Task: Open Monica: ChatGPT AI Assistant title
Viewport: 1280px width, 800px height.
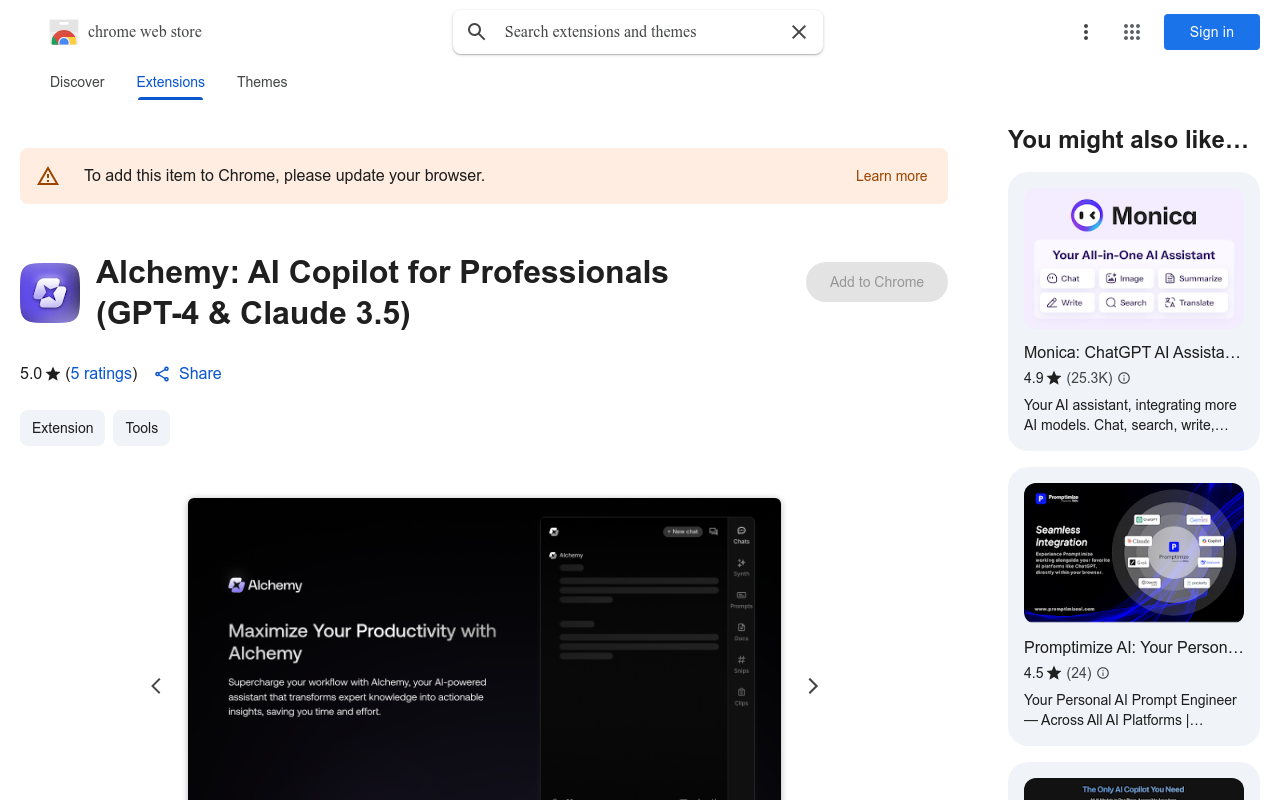Action: [x=1132, y=353]
